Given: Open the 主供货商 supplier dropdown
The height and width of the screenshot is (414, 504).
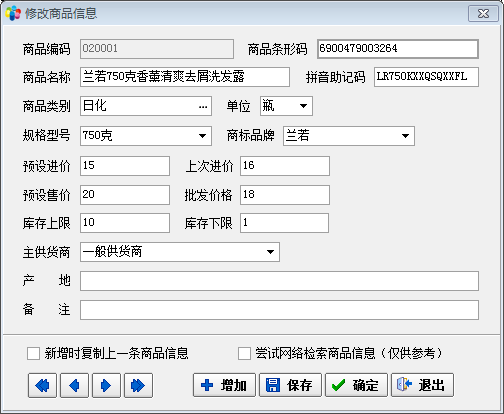Looking at the screenshot, I should tap(270, 252).
